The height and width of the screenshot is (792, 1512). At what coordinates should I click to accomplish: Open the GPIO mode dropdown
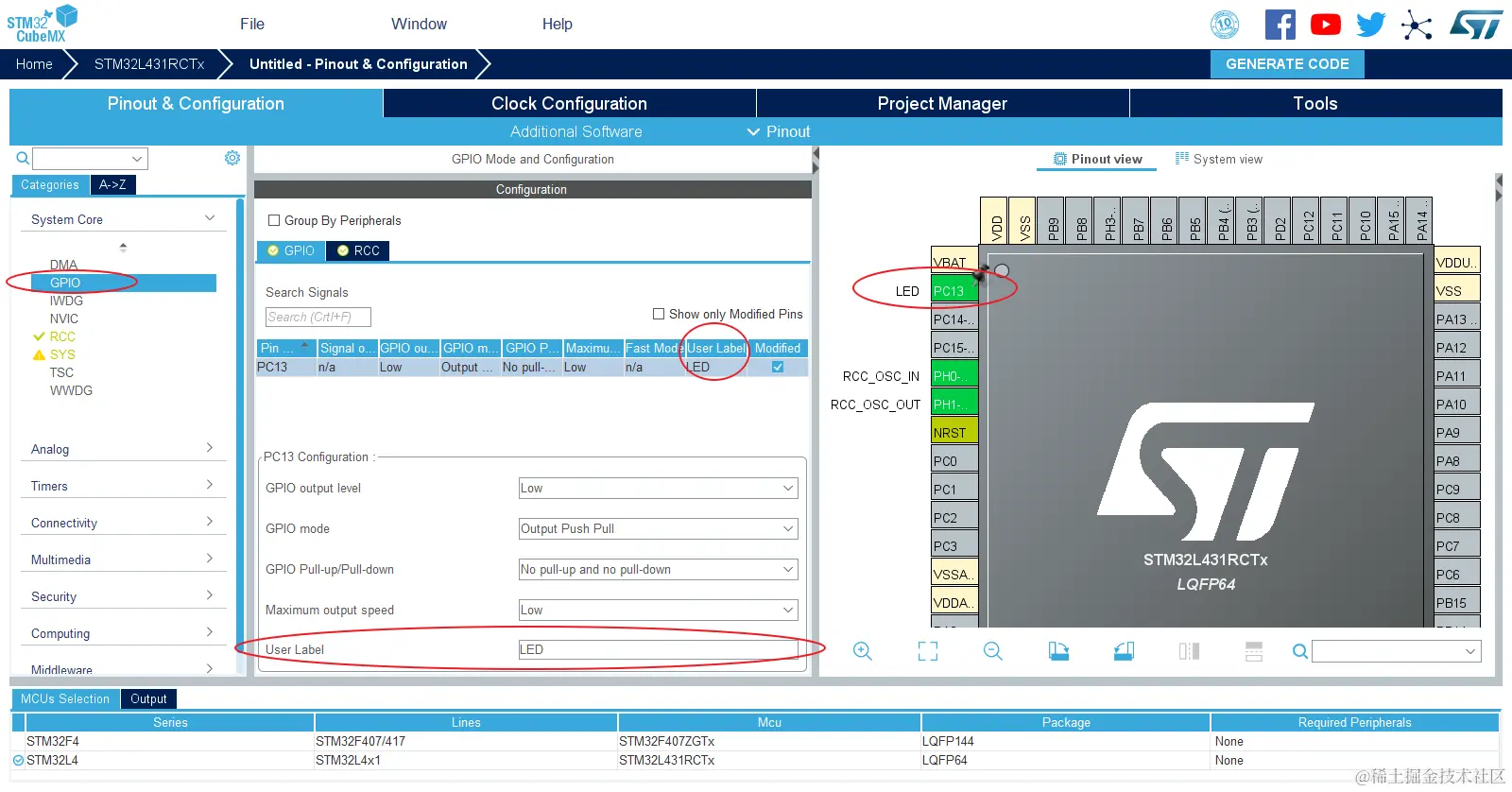[658, 529]
